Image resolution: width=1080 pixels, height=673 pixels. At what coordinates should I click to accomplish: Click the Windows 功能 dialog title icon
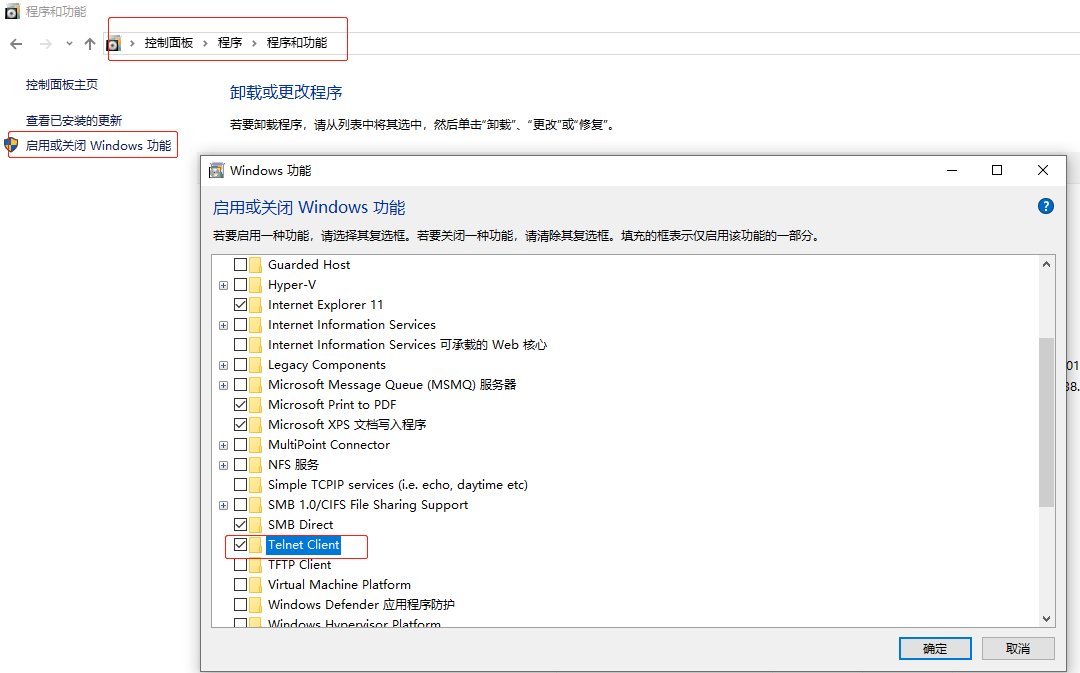pos(216,170)
